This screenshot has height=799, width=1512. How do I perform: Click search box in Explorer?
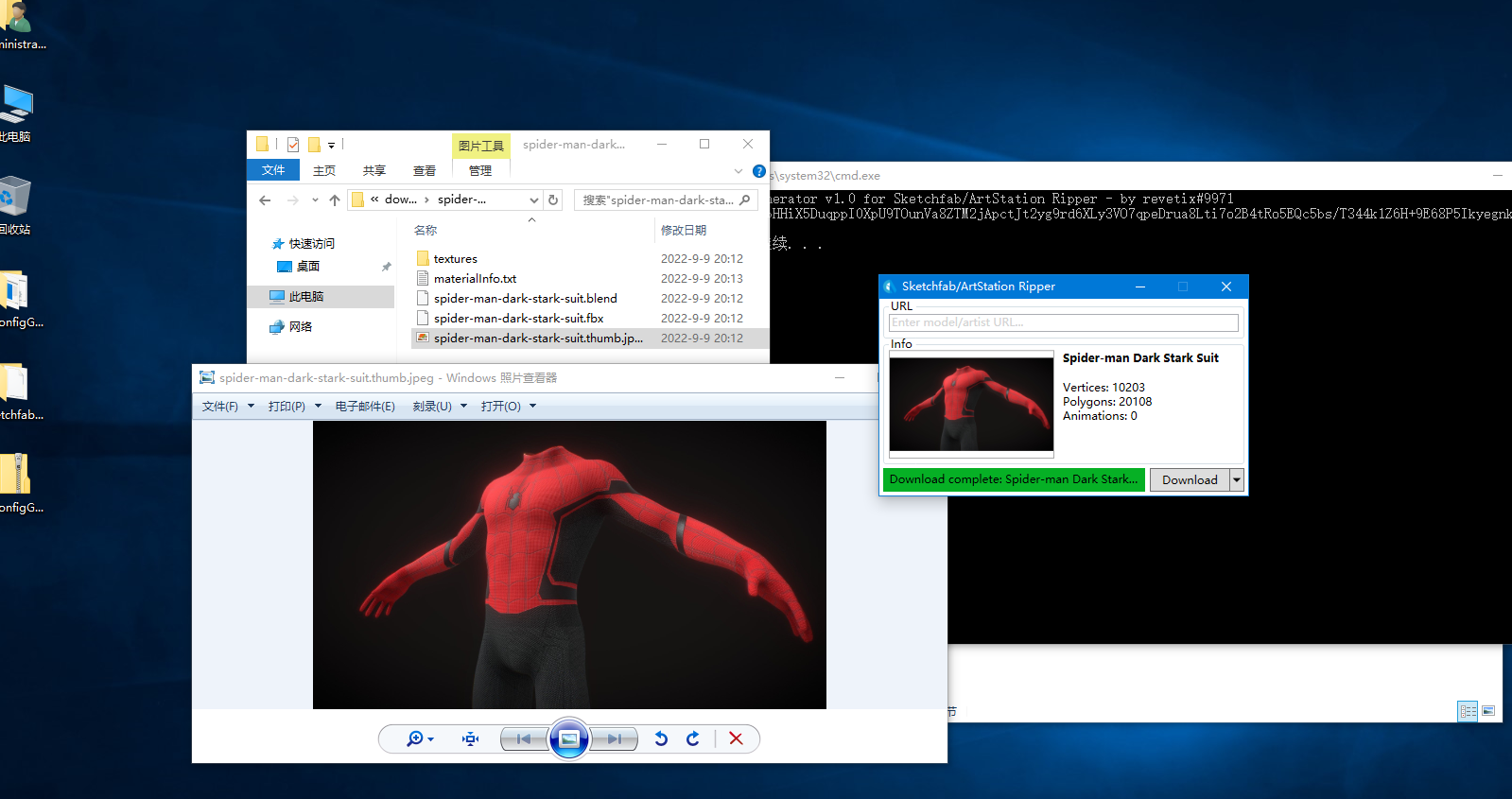point(666,200)
